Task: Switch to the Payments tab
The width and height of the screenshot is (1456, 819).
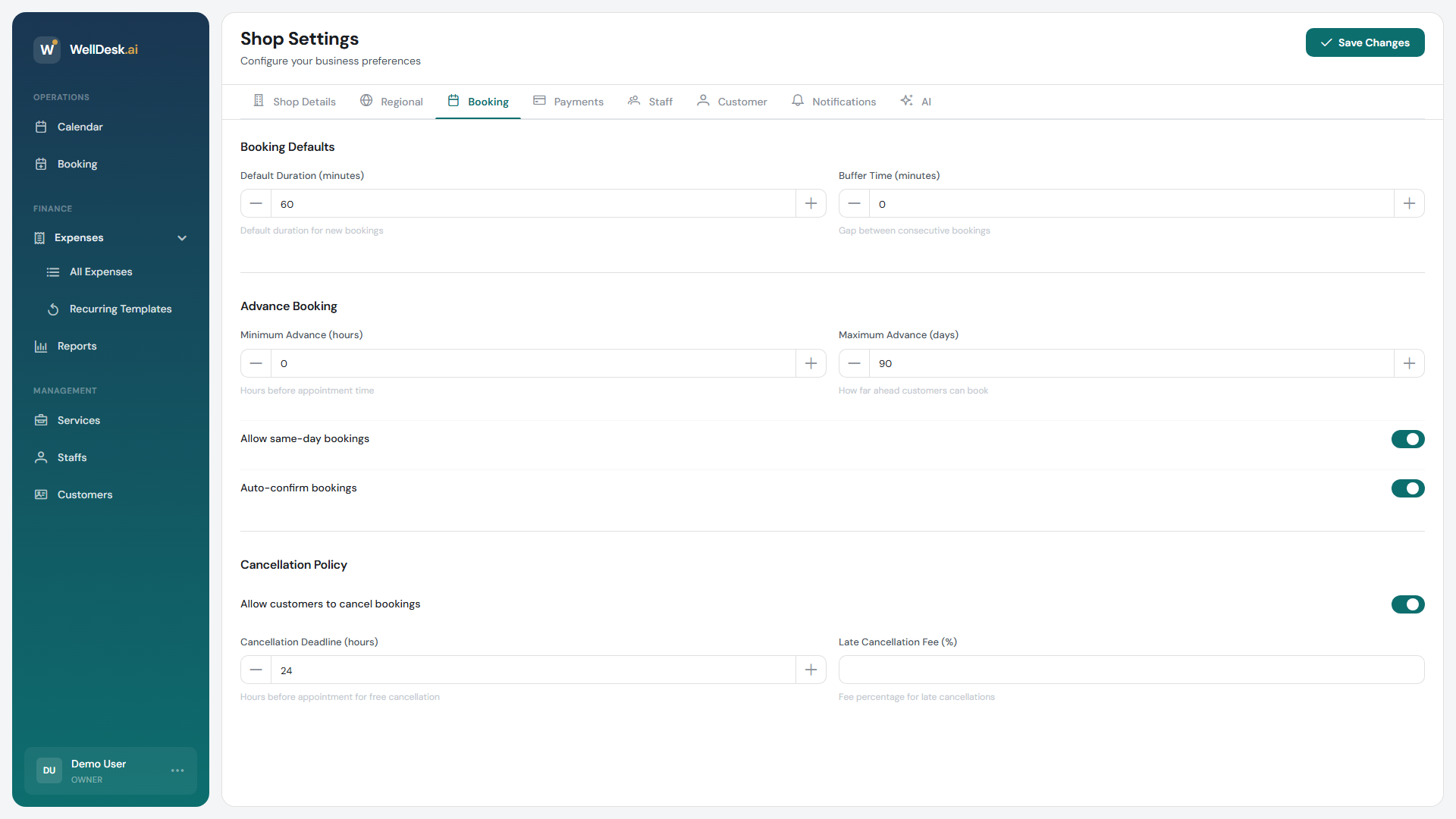Action: click(579, 101)
